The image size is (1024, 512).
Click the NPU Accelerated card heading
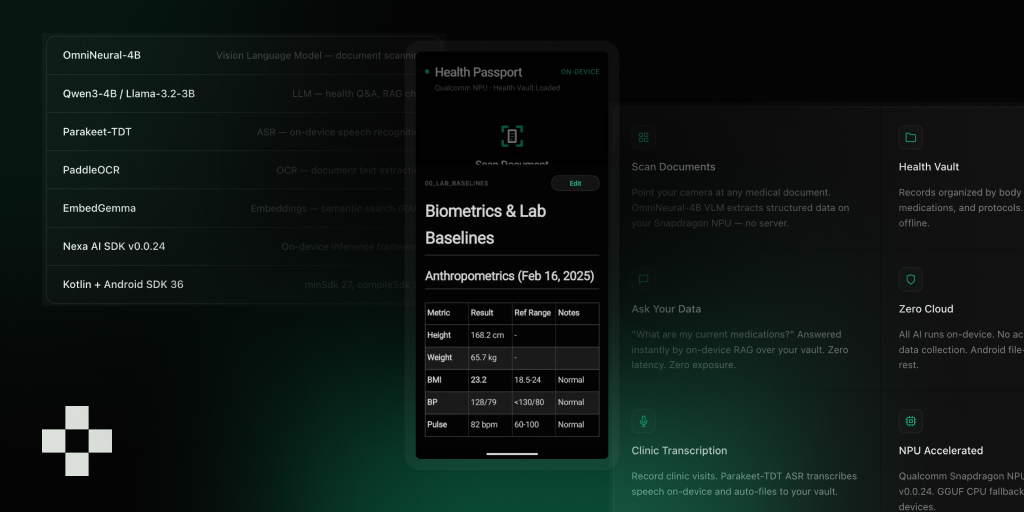[x=941, y=451]
